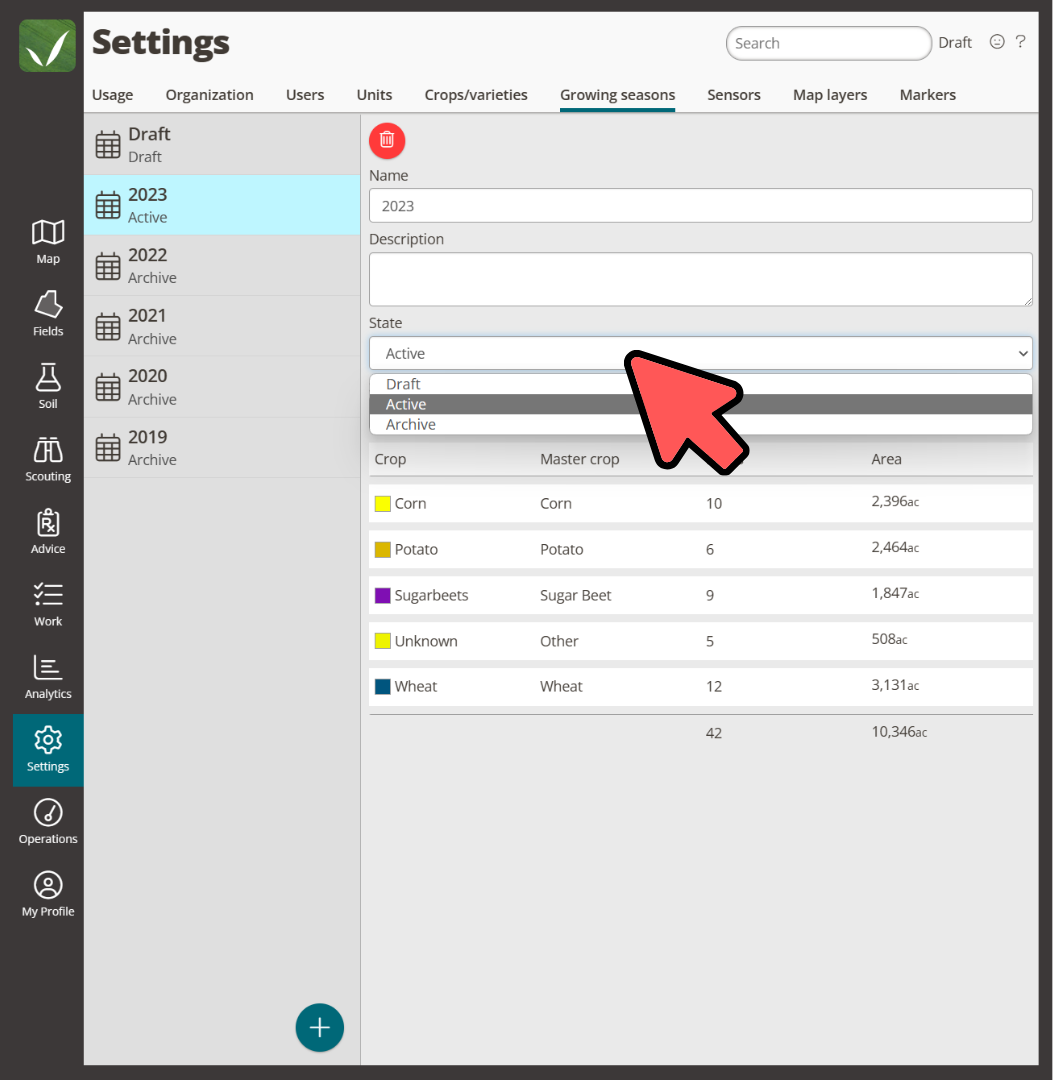Open My Profile in sidebar

point(48,895)
